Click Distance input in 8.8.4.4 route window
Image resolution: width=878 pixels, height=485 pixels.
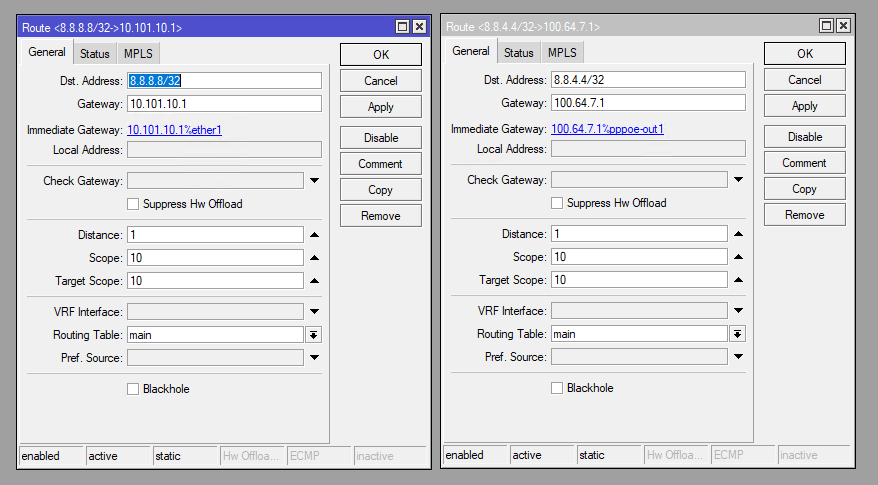[x=639, y=234]
